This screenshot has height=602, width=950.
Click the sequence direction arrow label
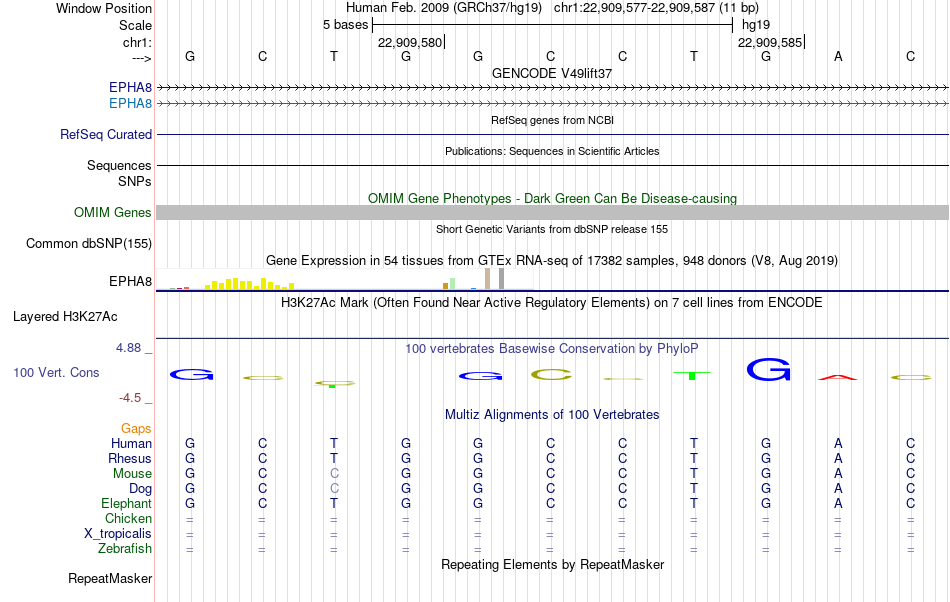(141, 58)
